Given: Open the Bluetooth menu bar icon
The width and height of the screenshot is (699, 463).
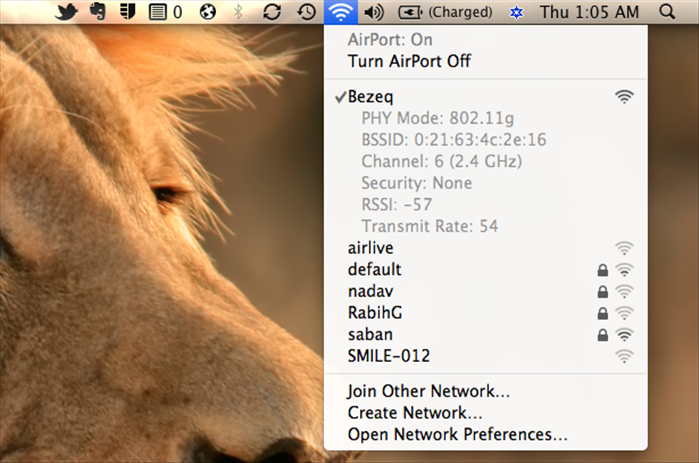Looking at the screenshot, I should (238, 12).
